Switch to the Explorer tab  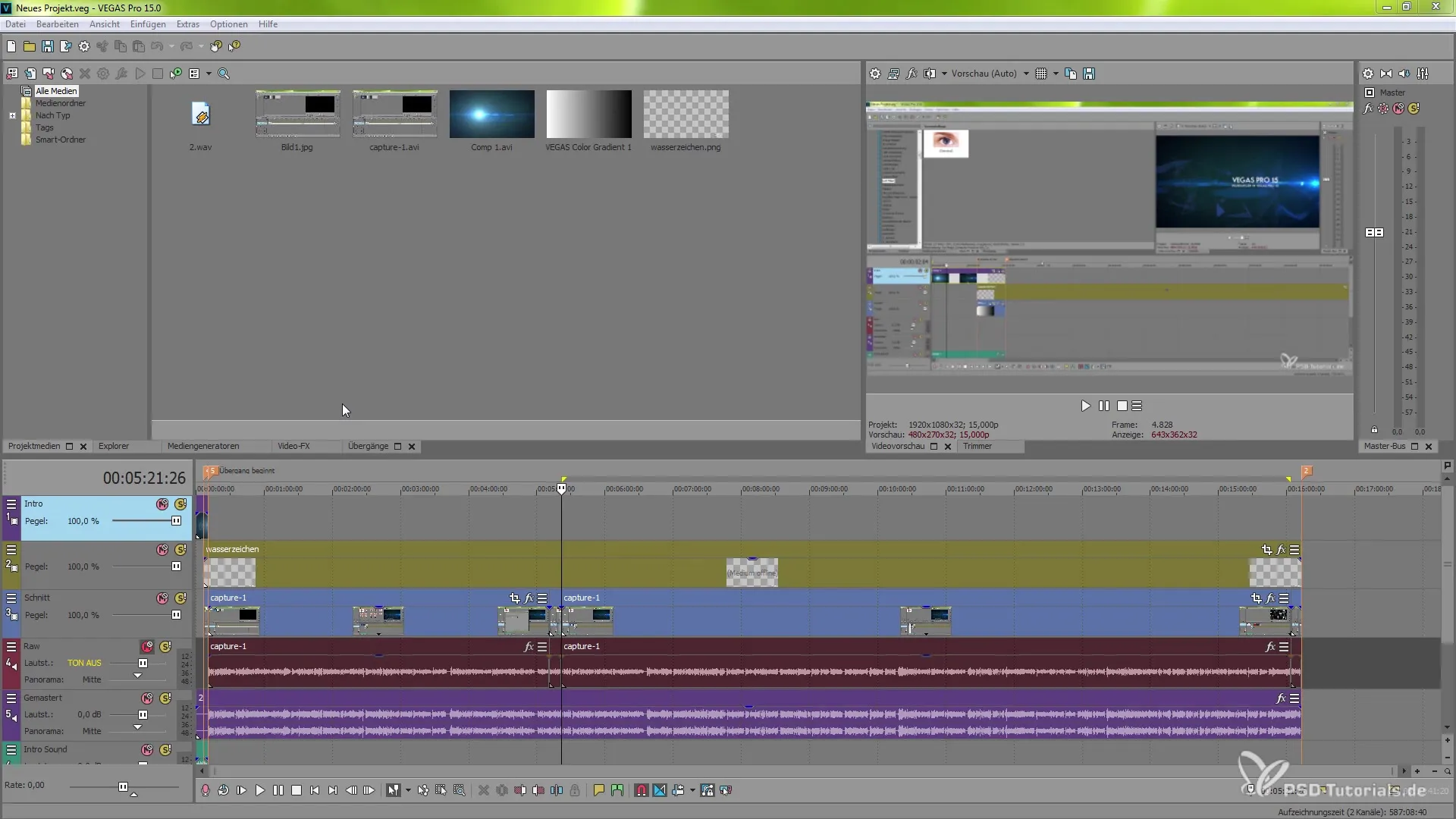(114, 446)
